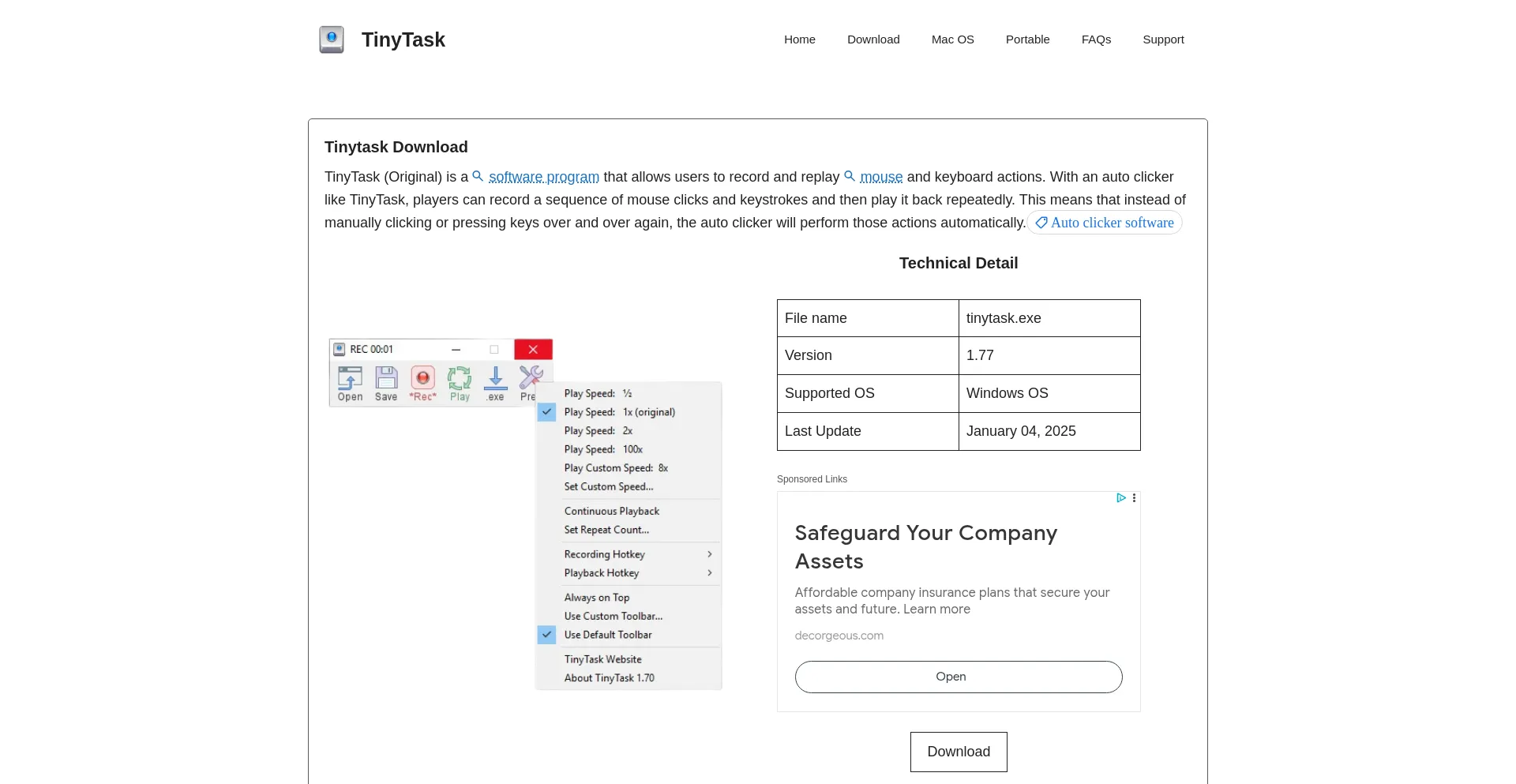Open the FAQs nav item
Viewport: 1516px width, 784px height.
click(x=1096, y=39)
